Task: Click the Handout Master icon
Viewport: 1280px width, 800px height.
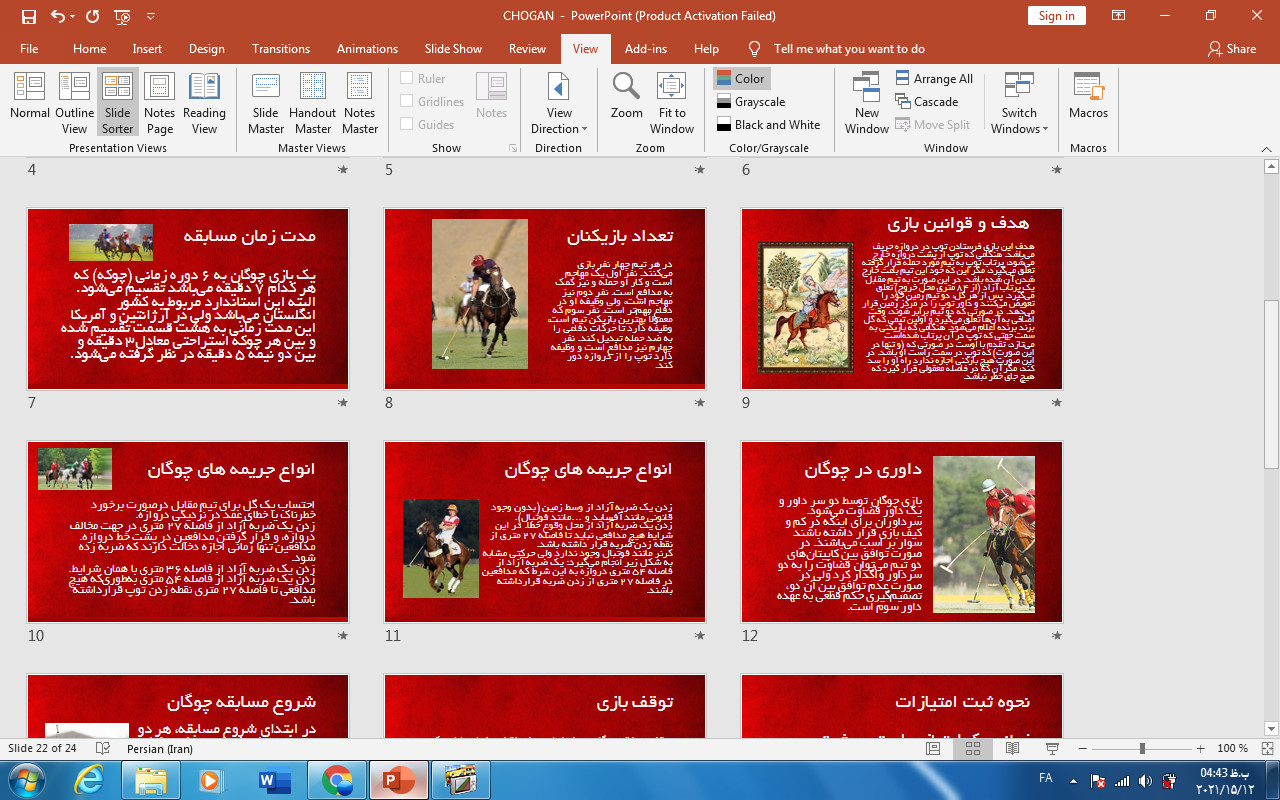Action: pos(312,98)
